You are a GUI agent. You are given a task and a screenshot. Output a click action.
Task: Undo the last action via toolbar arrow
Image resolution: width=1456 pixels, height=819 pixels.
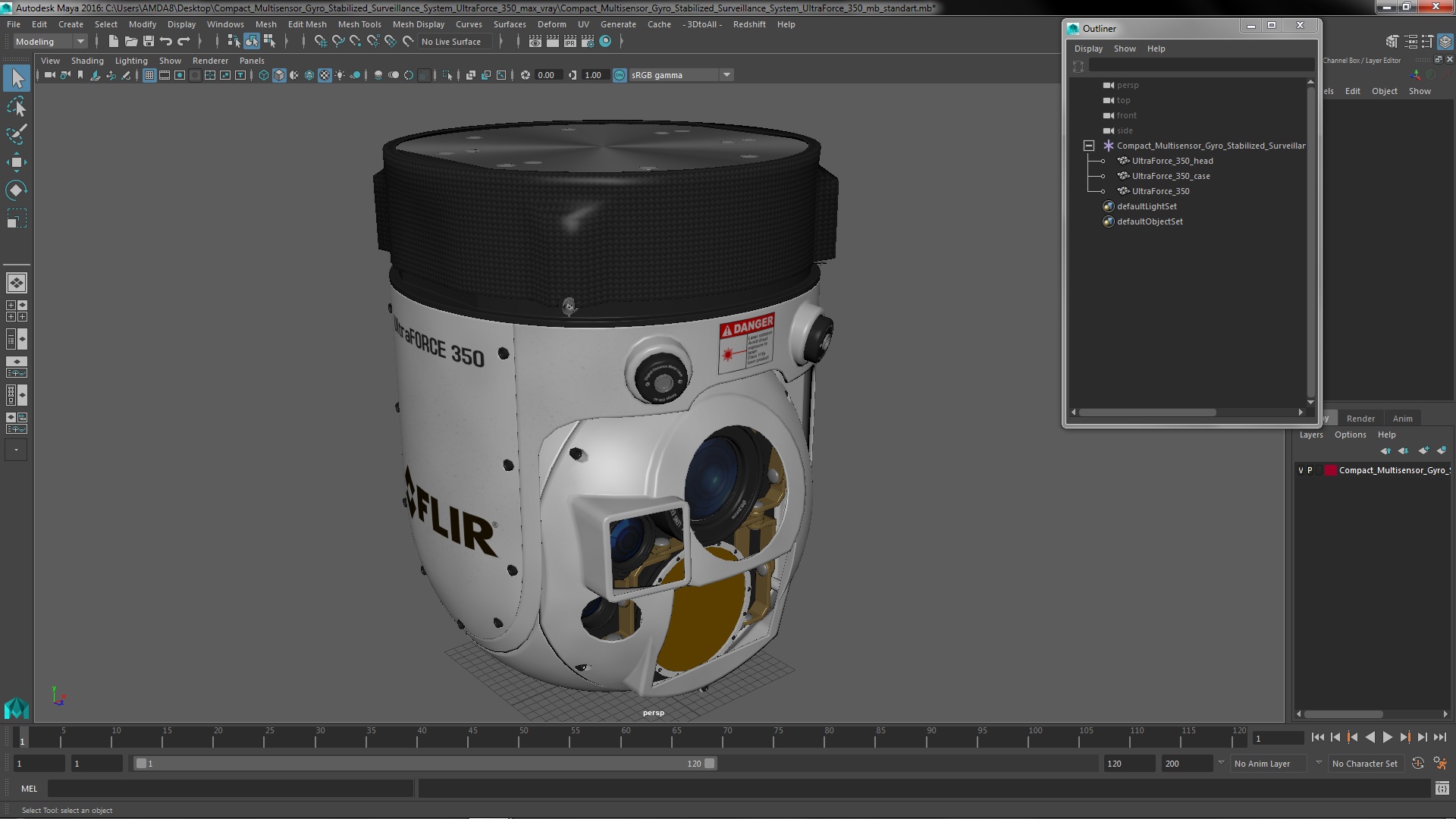click(x=166, y=42)
